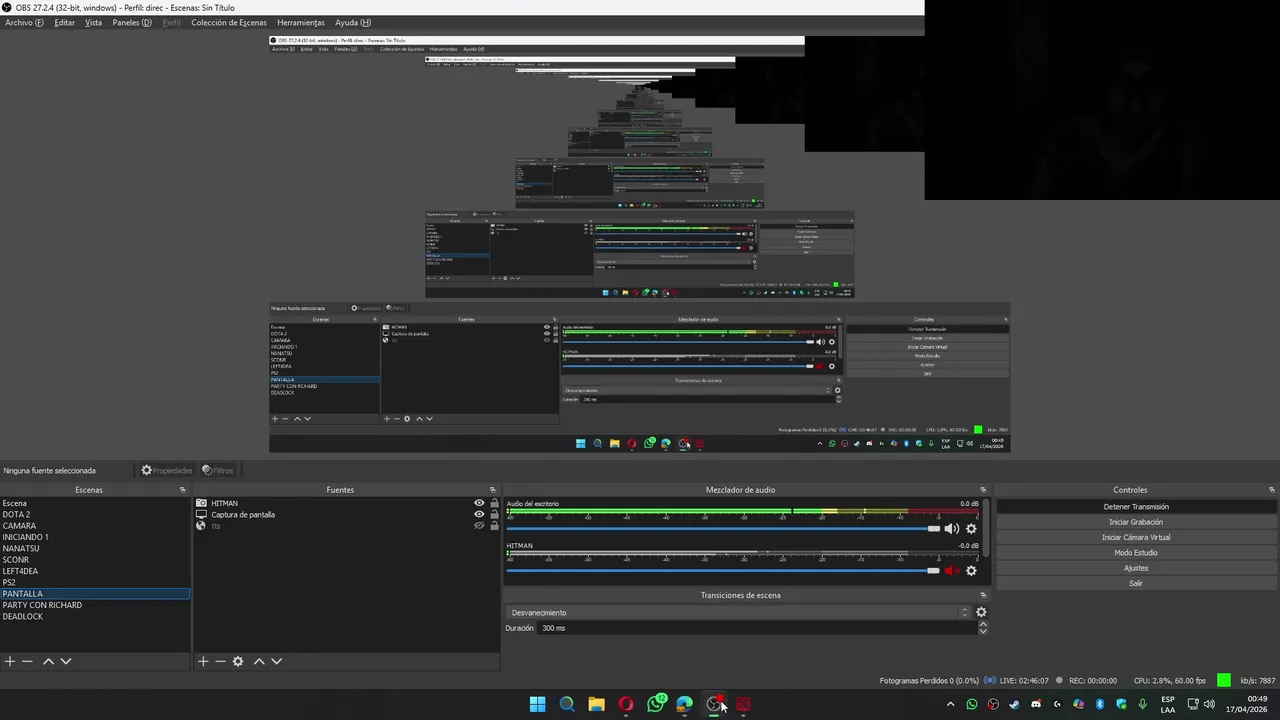The image size is (1280, 720).
Task: Click the audio mixer vertical scrollbar
Action: 987,528
